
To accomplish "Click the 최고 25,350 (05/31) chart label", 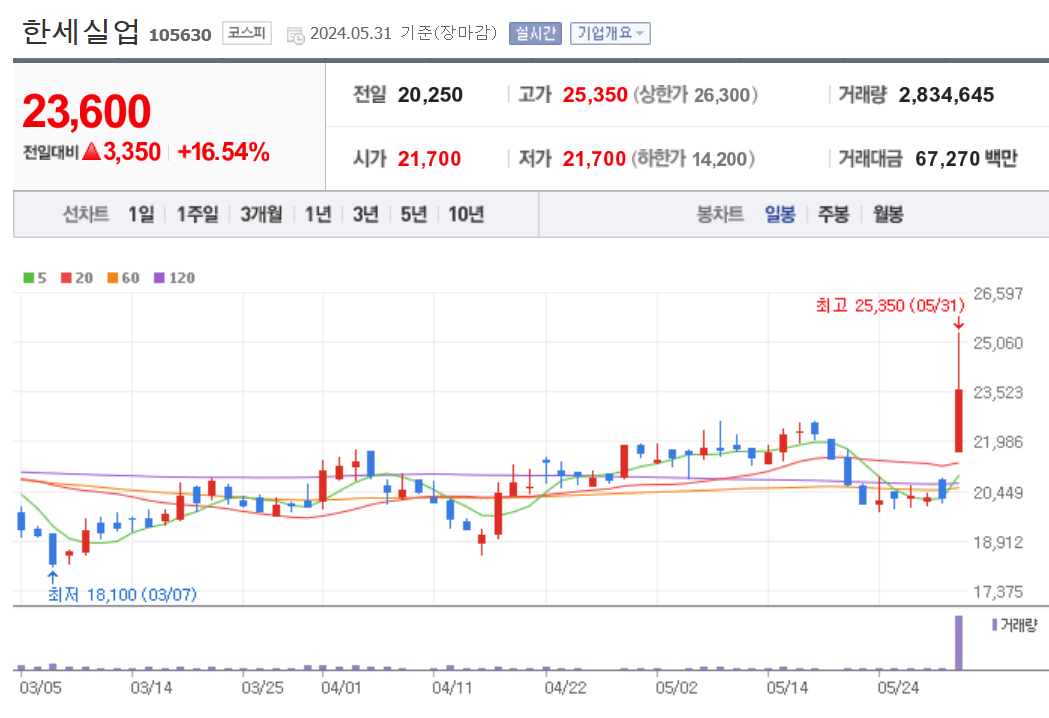I will point(890,306).
